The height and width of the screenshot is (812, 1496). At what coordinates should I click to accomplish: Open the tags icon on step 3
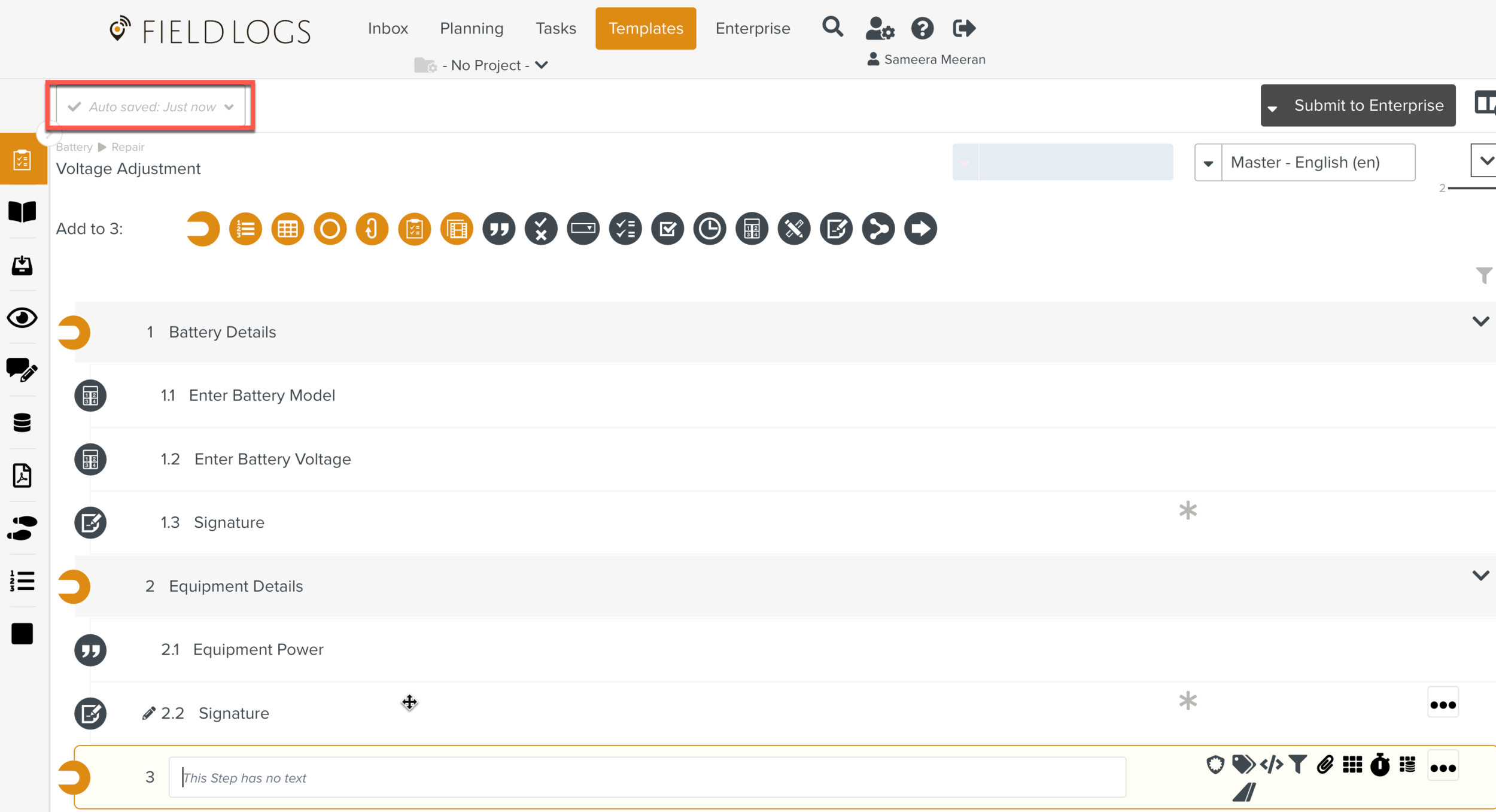(1243, 765)
